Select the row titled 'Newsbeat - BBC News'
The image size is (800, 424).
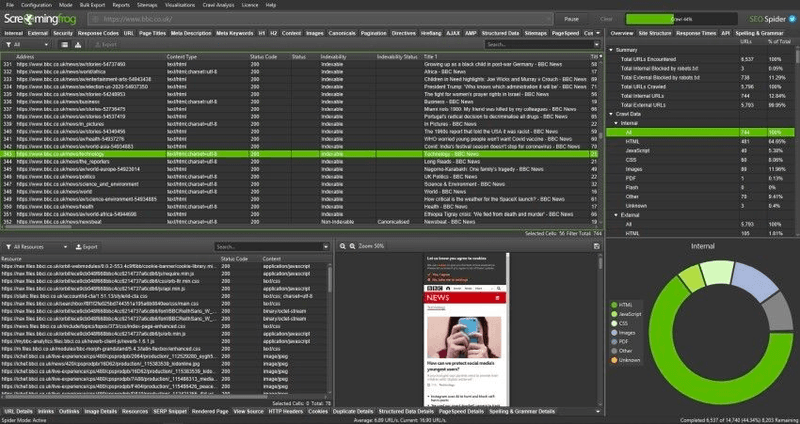point(301,222)
